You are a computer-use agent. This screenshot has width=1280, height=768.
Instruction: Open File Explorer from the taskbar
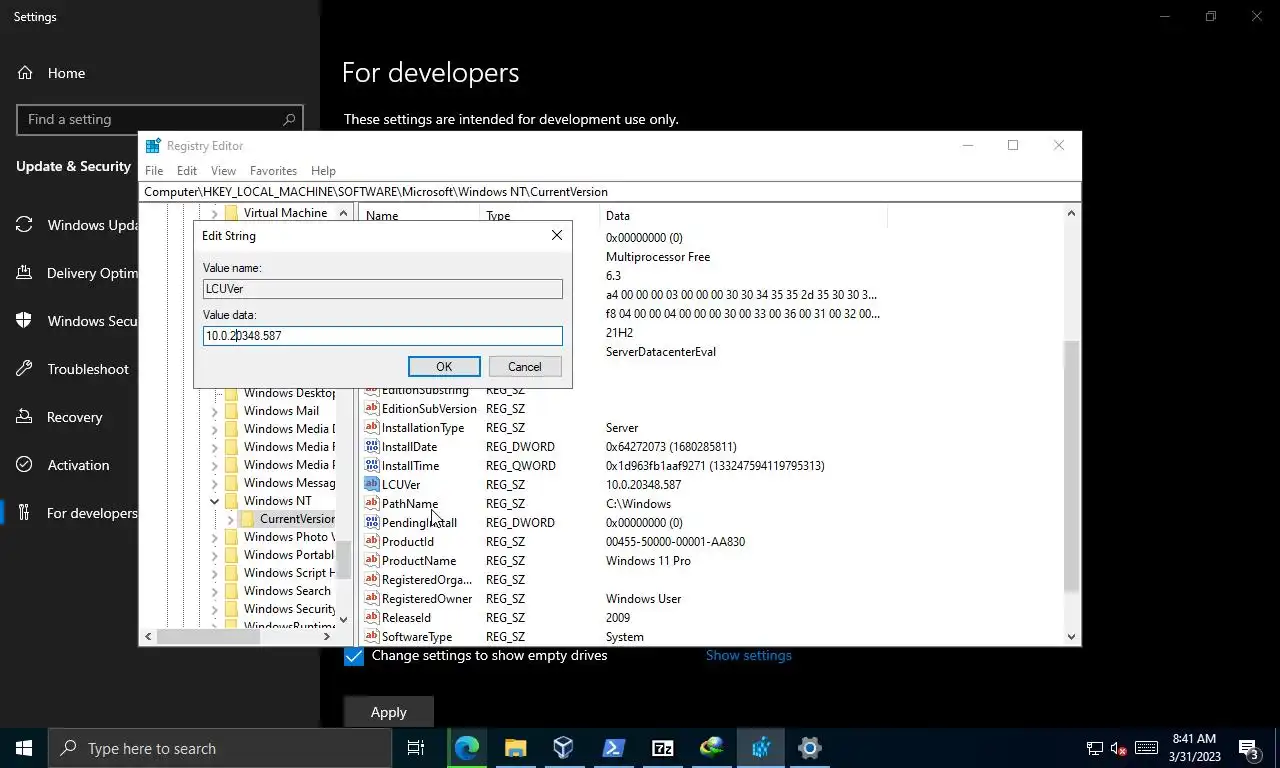[x=515, y=748]
